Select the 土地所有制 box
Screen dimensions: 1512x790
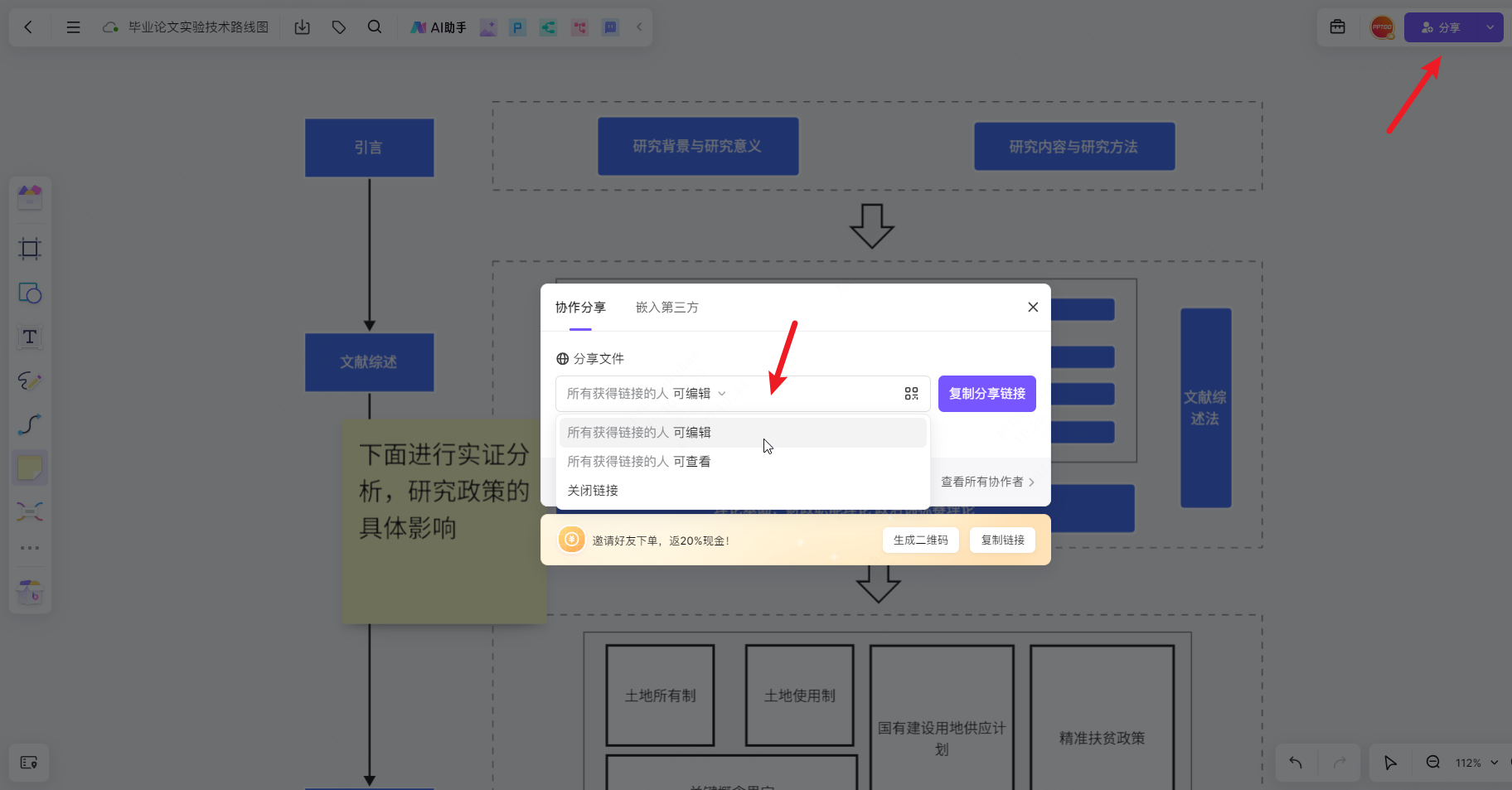pos(660,695)
